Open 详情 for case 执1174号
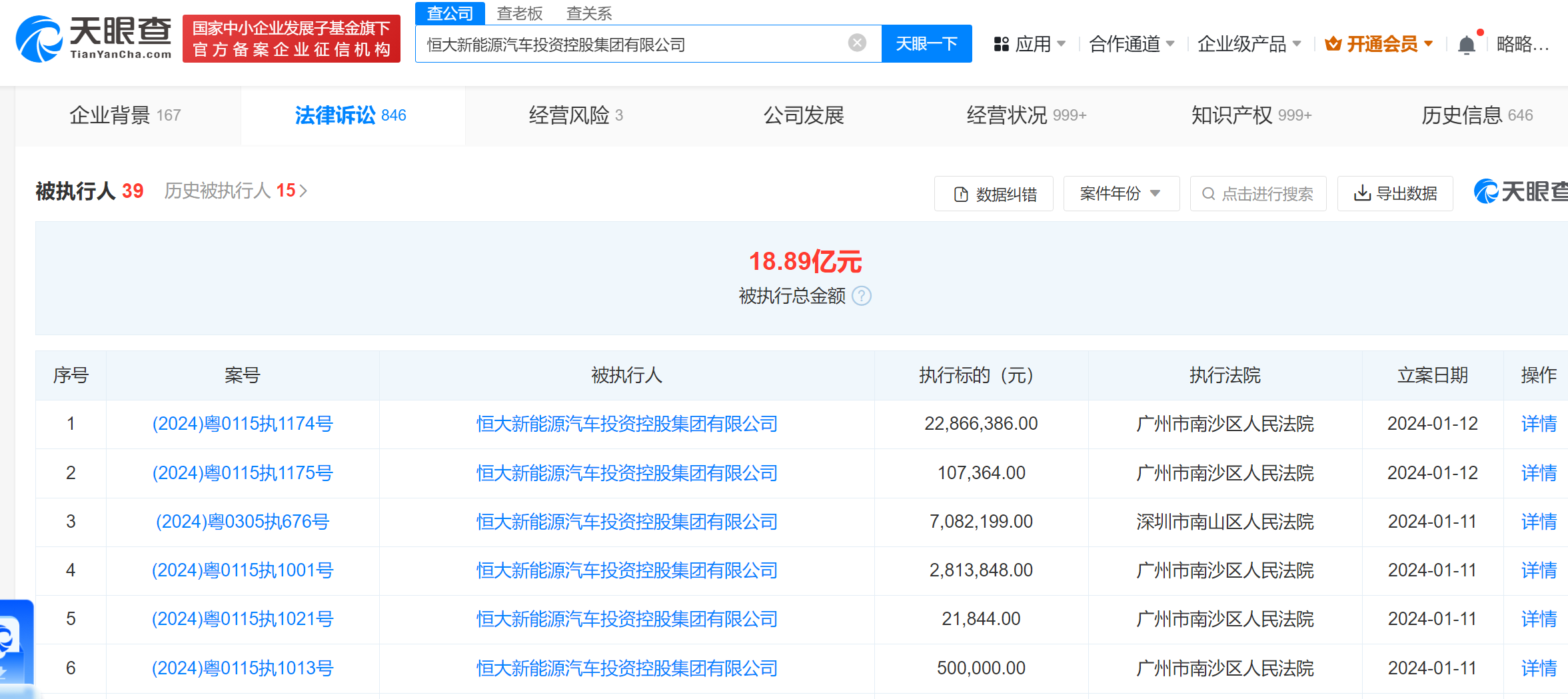Image resolution: width=1568 pixels, height=699 pixels. (x=1539, y=424)
